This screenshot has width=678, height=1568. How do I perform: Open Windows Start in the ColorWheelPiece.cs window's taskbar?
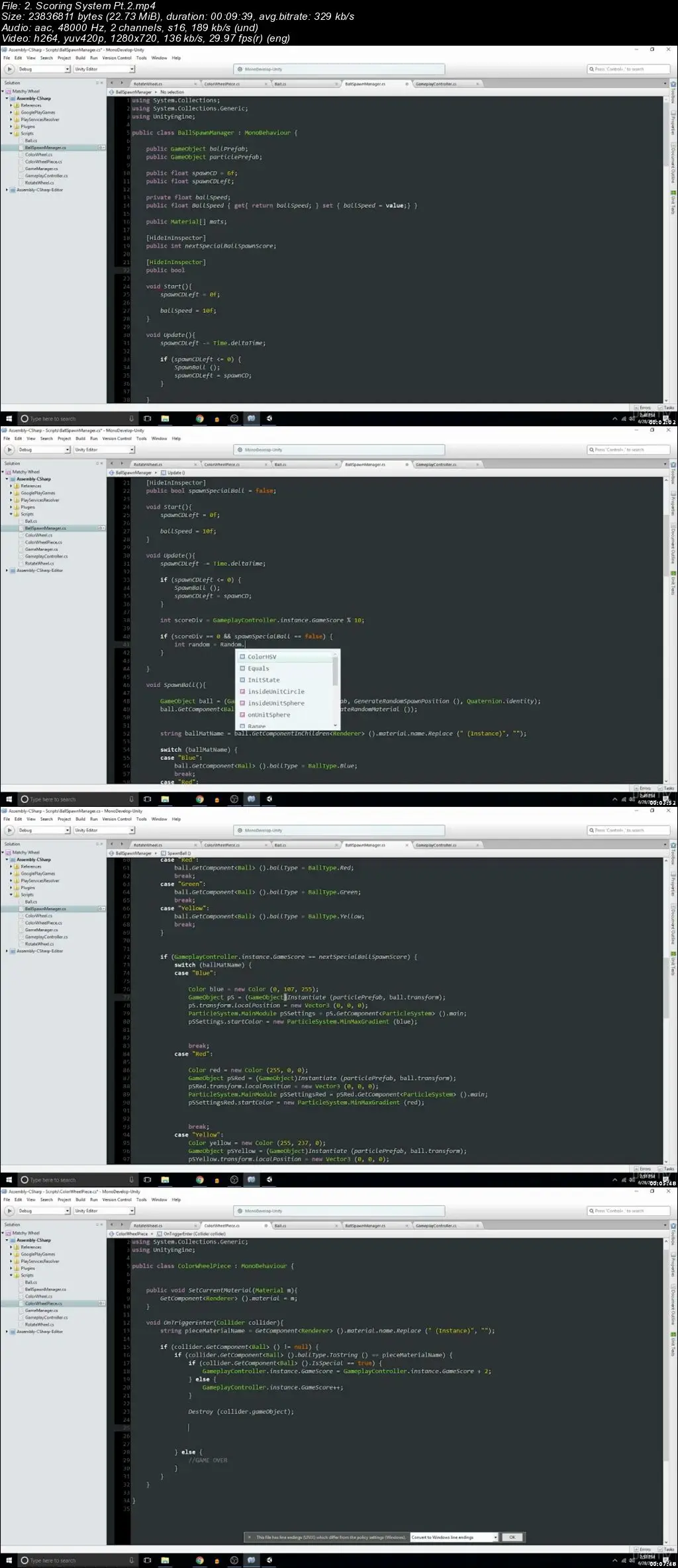pyautogui.click(x=9, y=1560)
